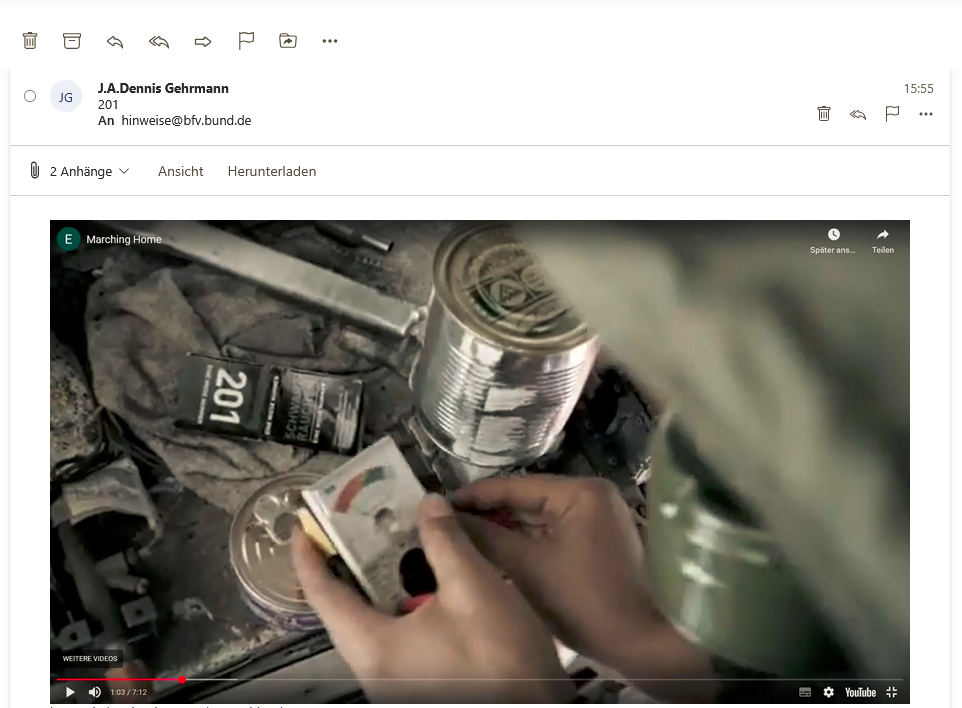This screenshot has width=962, height=708.
Task: Click the reply arrow in top toolbar
Action: pos(115,41)
